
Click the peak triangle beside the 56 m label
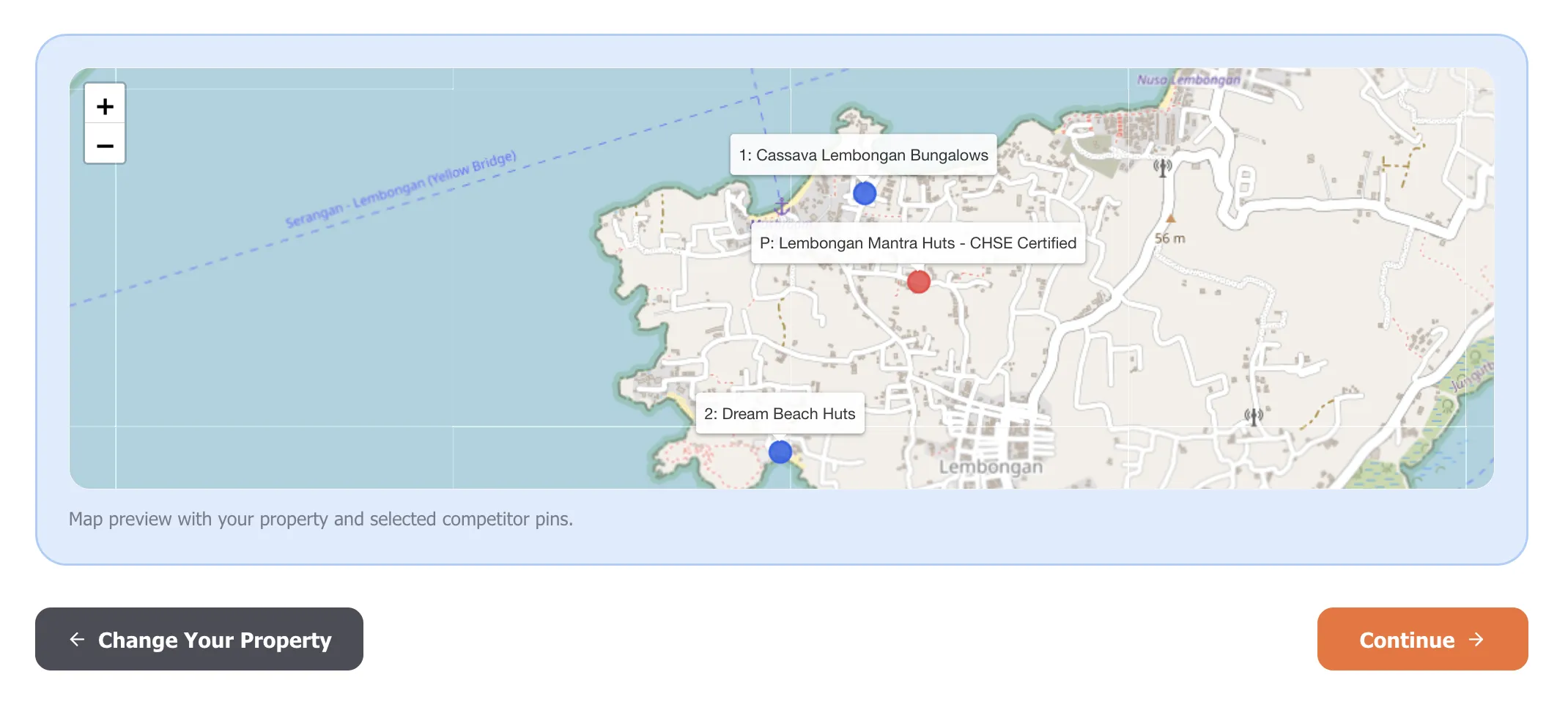coord(1172,218)
